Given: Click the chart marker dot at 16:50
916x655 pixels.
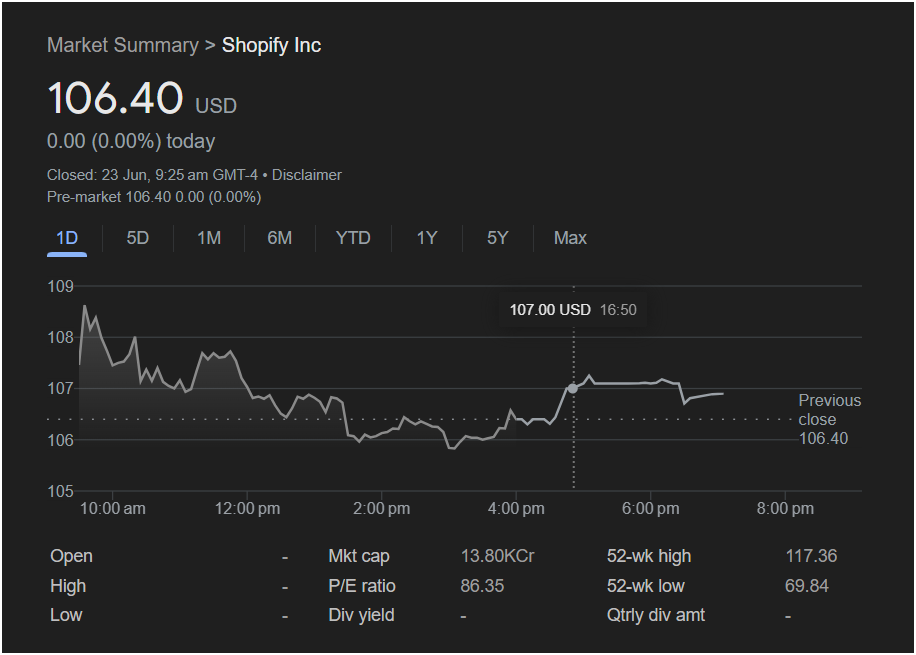Looking at the screenshot, I should click(x=573, y=388).
